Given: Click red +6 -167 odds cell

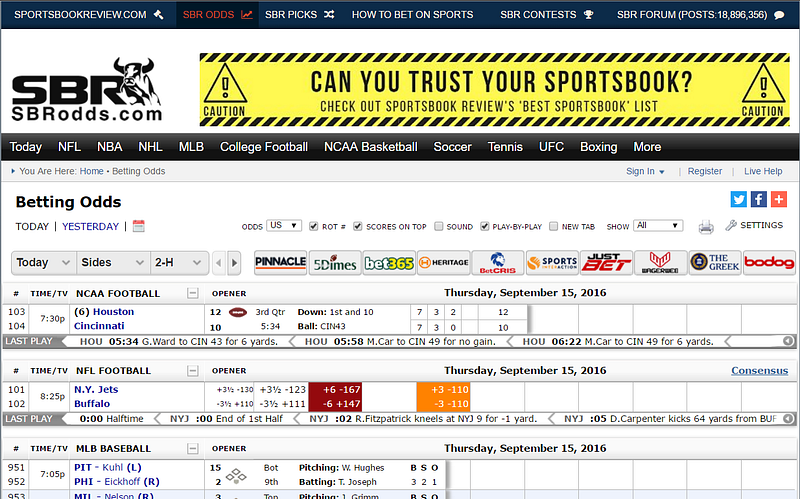Looking at the screenshot, I should tap(335, 390).
